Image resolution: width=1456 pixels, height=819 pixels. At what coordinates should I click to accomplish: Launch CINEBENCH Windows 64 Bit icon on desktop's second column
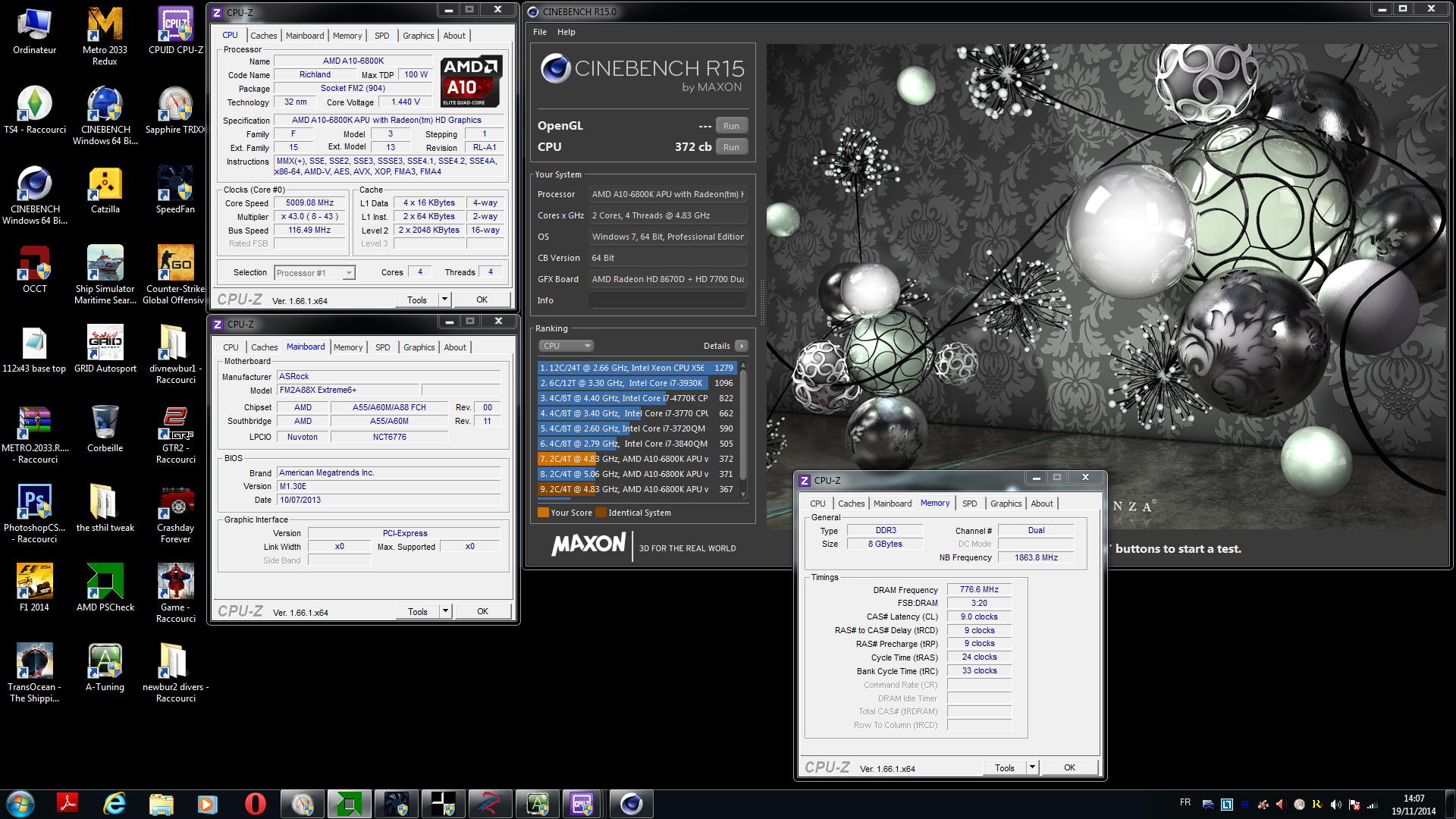(x=105, y=115)
